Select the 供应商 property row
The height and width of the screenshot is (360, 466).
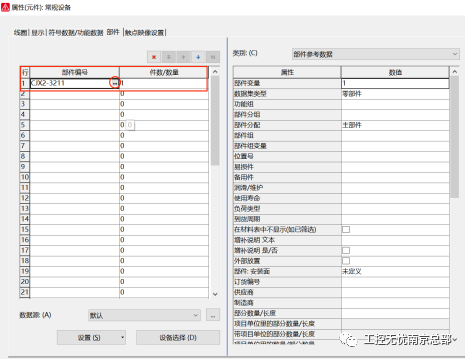pyautogui.click(x=341, y=292)
